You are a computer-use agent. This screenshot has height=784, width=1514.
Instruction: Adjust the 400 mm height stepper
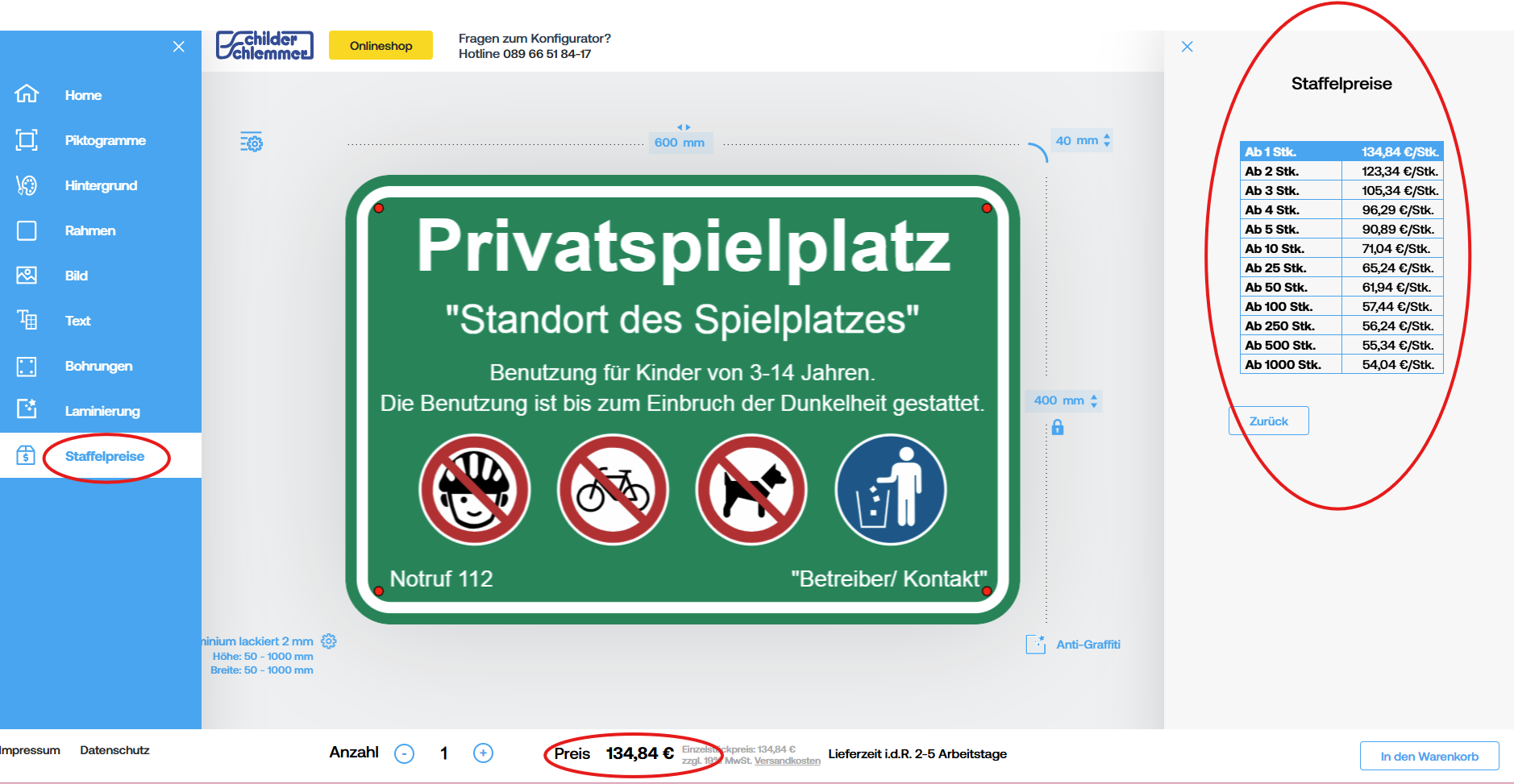[x=1094, y=400]
